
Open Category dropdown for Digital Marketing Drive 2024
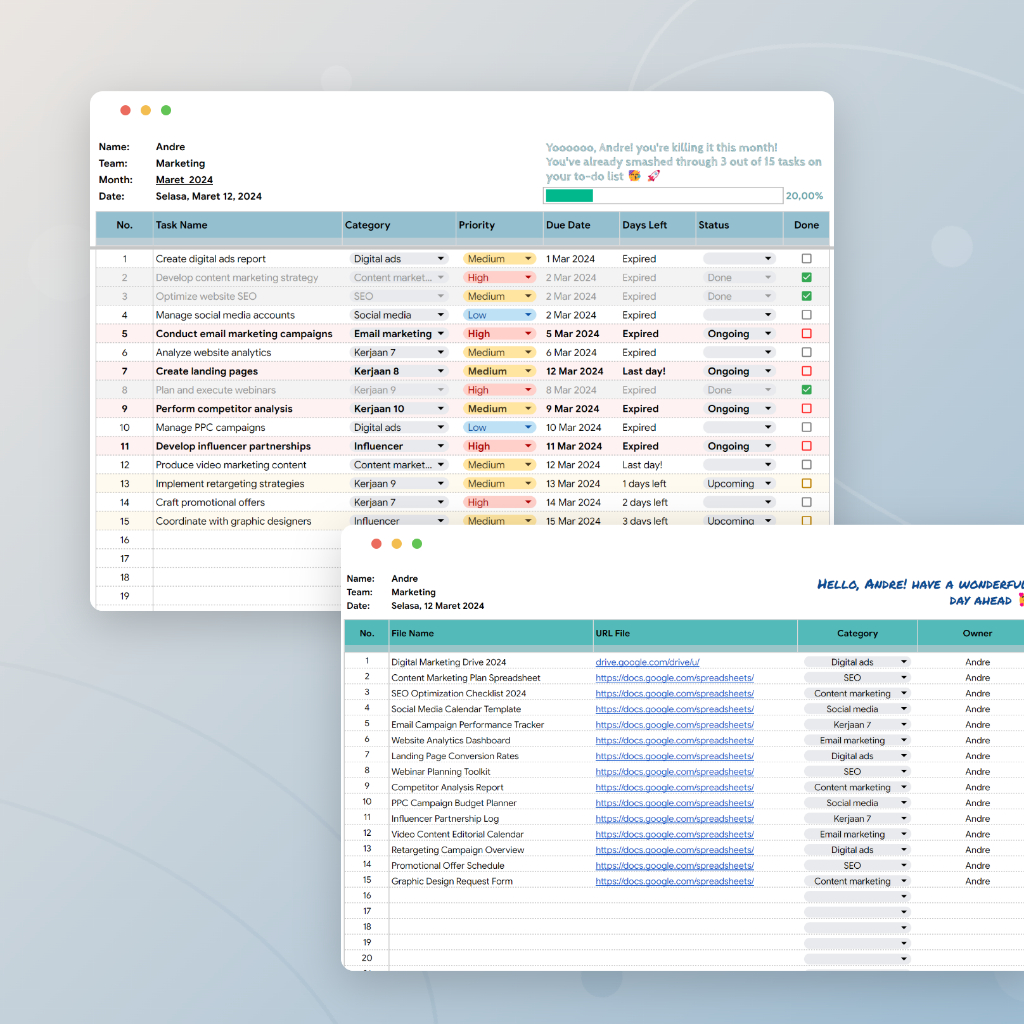[904, 661]
